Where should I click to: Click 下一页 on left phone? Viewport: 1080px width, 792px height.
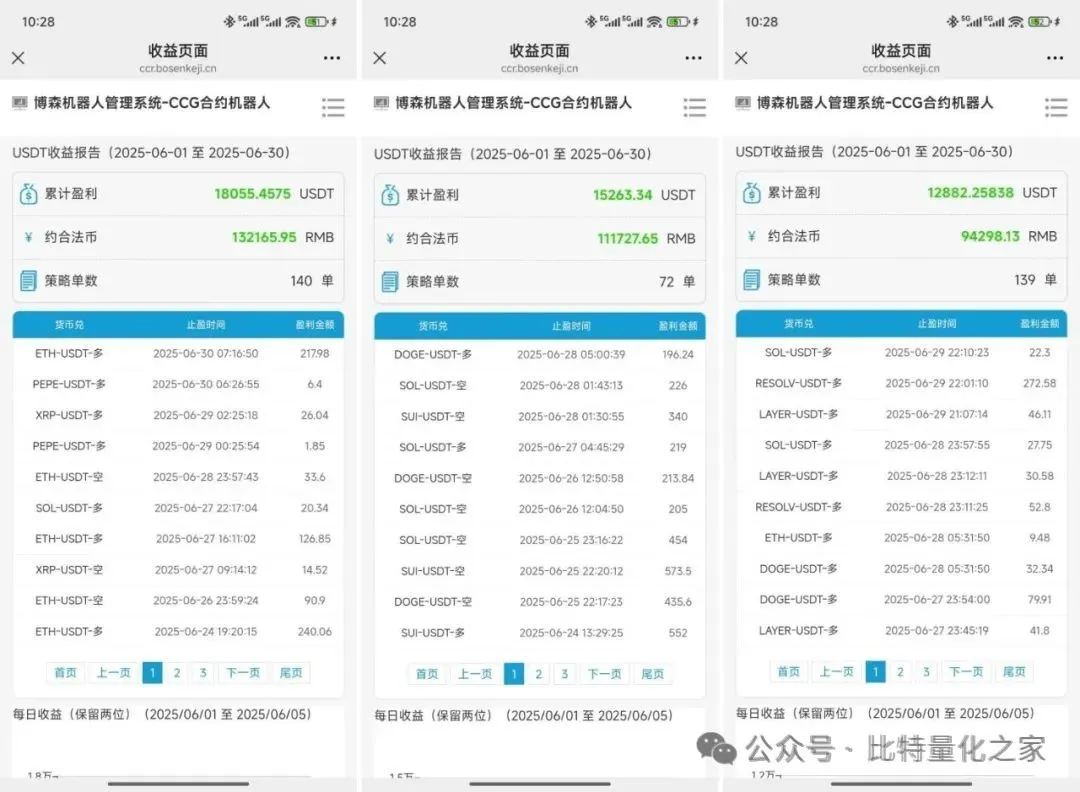click(243, 673)
